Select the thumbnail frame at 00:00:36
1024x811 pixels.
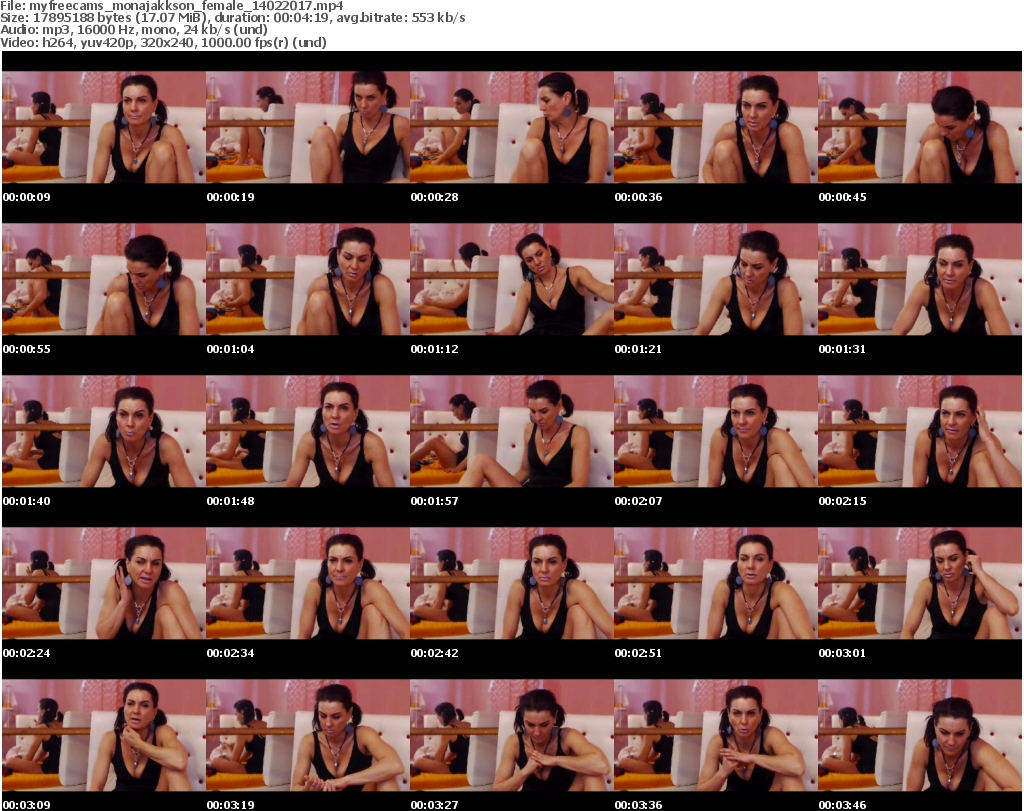[715, 127]
